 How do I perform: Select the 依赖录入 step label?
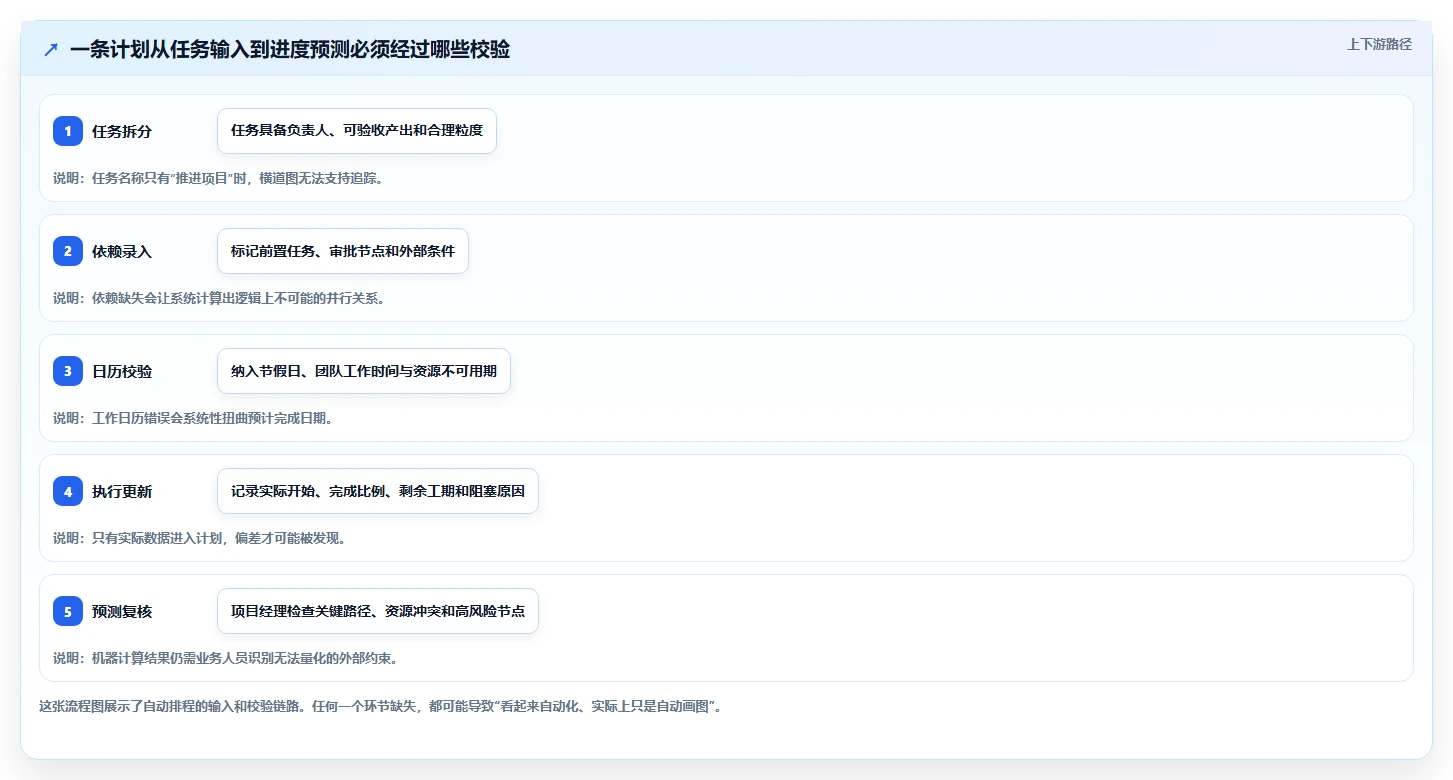click(x=122, y=251)
